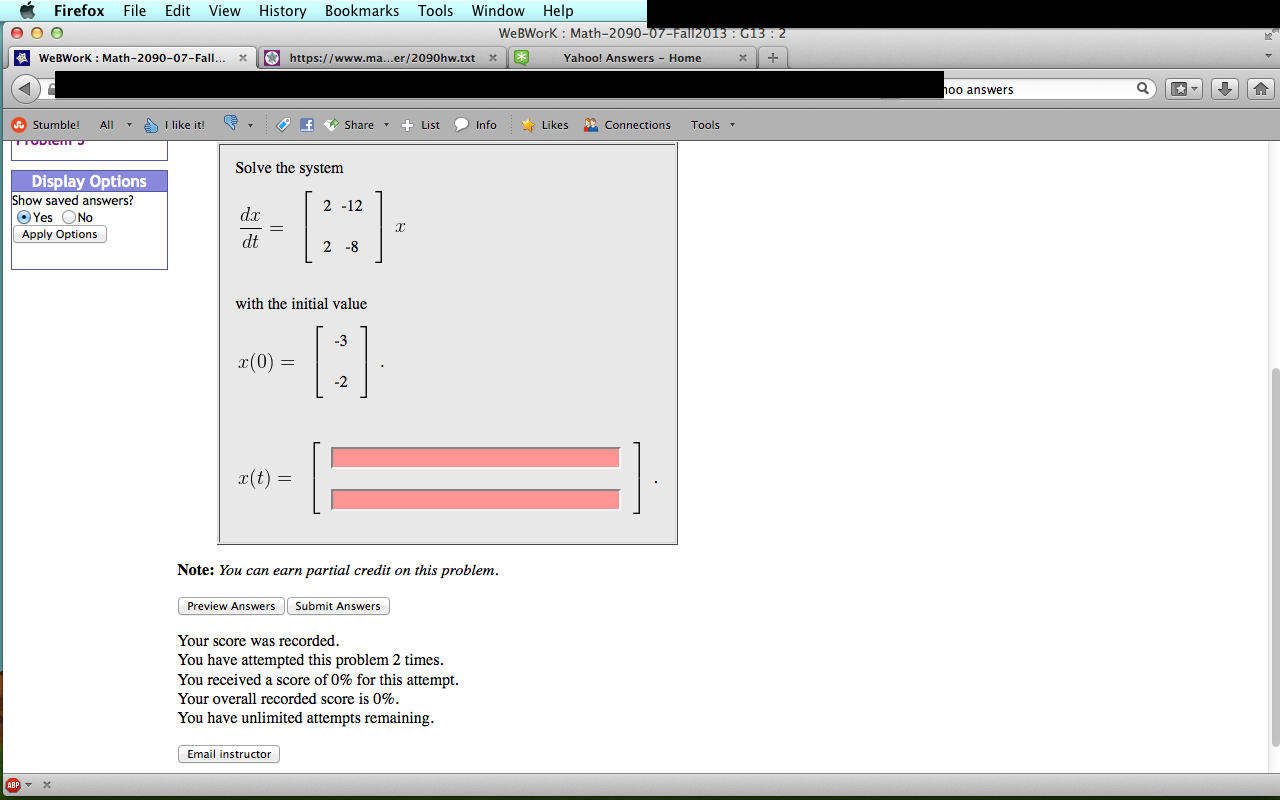Open the list all tabs dropdown arrow
1280x800 pixels.
tap(1267, 57)
